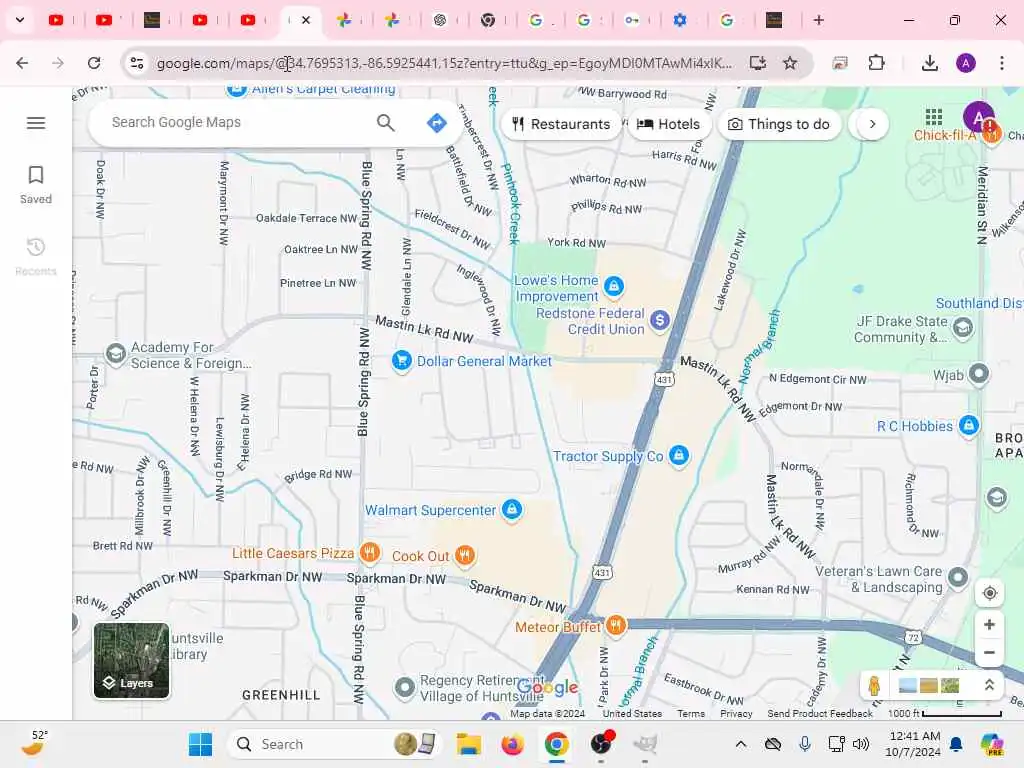Screen dimensions: 1024x768
Task: Select the Chick-fil-A pin
Action: 991,134
